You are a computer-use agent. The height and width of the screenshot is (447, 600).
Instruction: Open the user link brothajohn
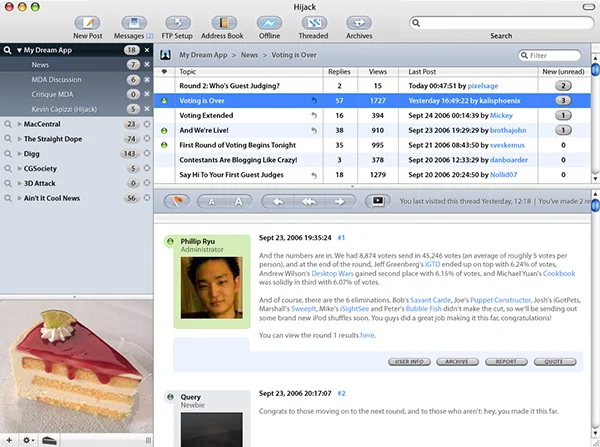tap(508, 131)
